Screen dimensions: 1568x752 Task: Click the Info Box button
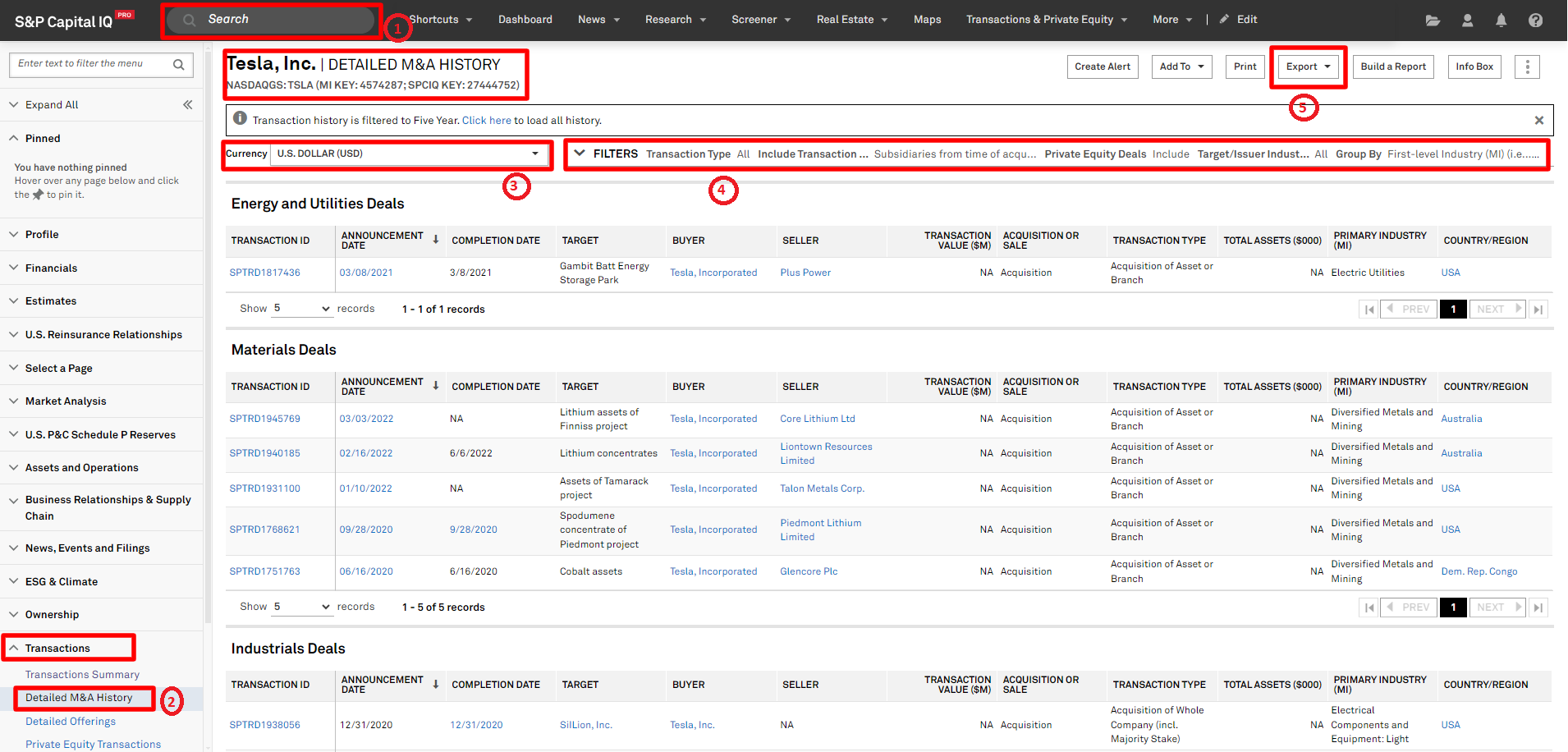pyautogui.click(x=1474, y=66)
